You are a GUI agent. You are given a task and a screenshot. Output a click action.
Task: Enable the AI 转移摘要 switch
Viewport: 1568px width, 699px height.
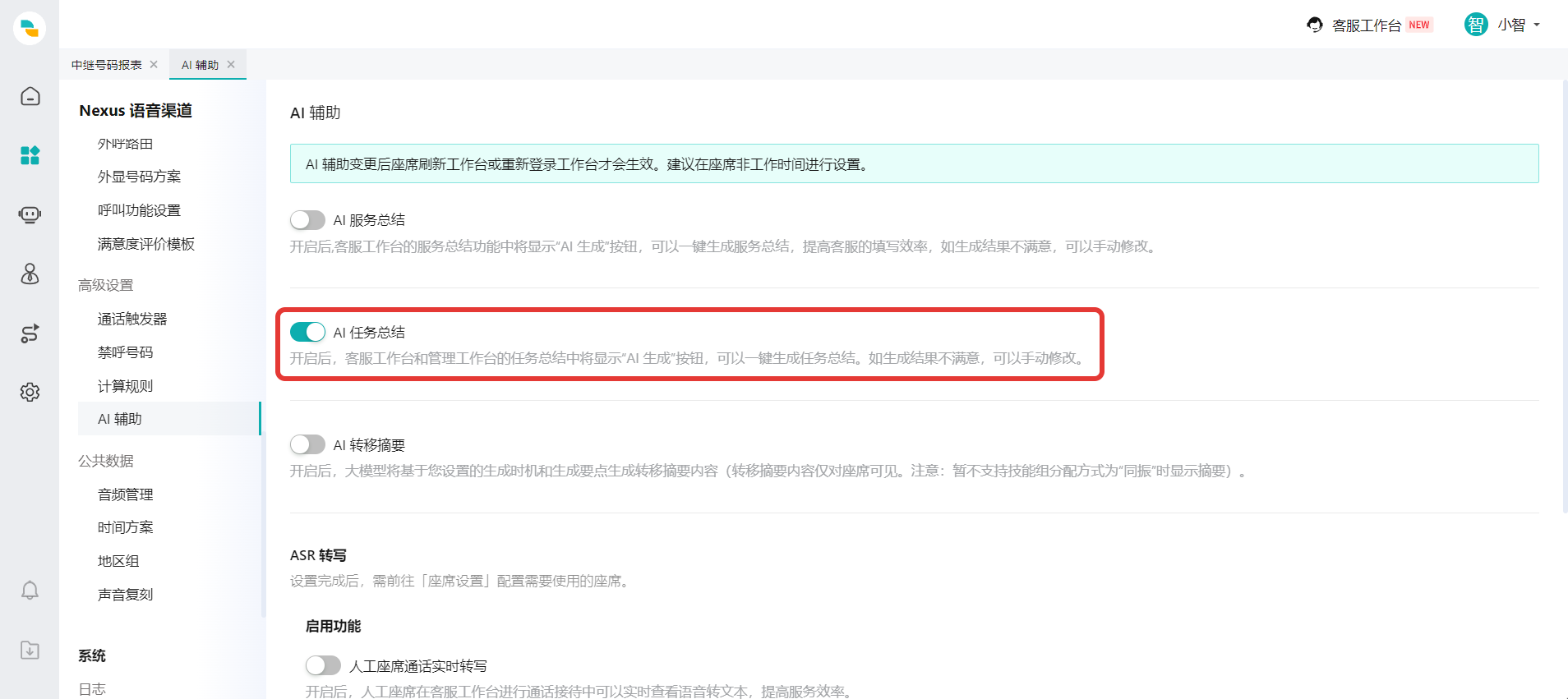click(x=308, y=444)
